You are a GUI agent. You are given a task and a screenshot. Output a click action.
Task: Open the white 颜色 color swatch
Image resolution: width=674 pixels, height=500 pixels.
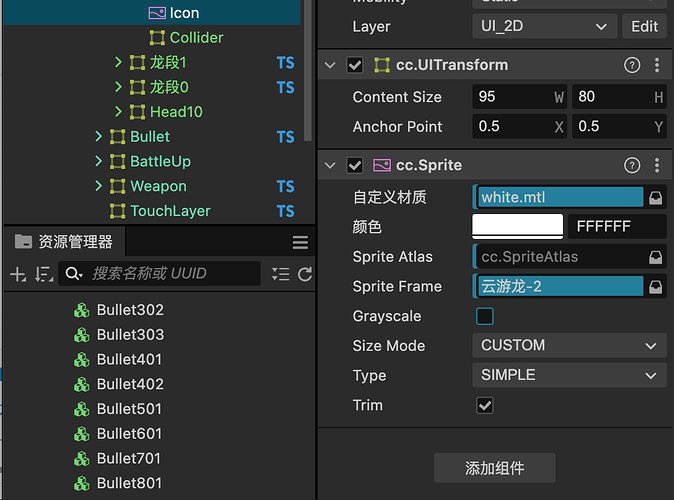click(517, 226)
